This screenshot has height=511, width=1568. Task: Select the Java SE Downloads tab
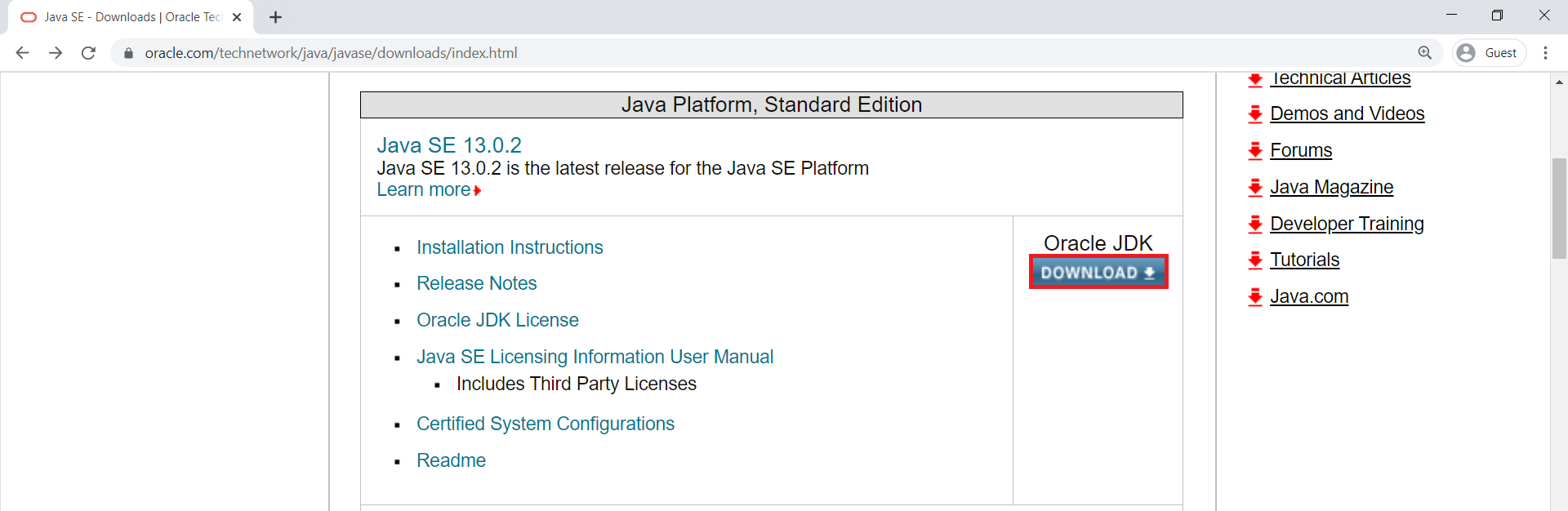[x=131, y=17]
